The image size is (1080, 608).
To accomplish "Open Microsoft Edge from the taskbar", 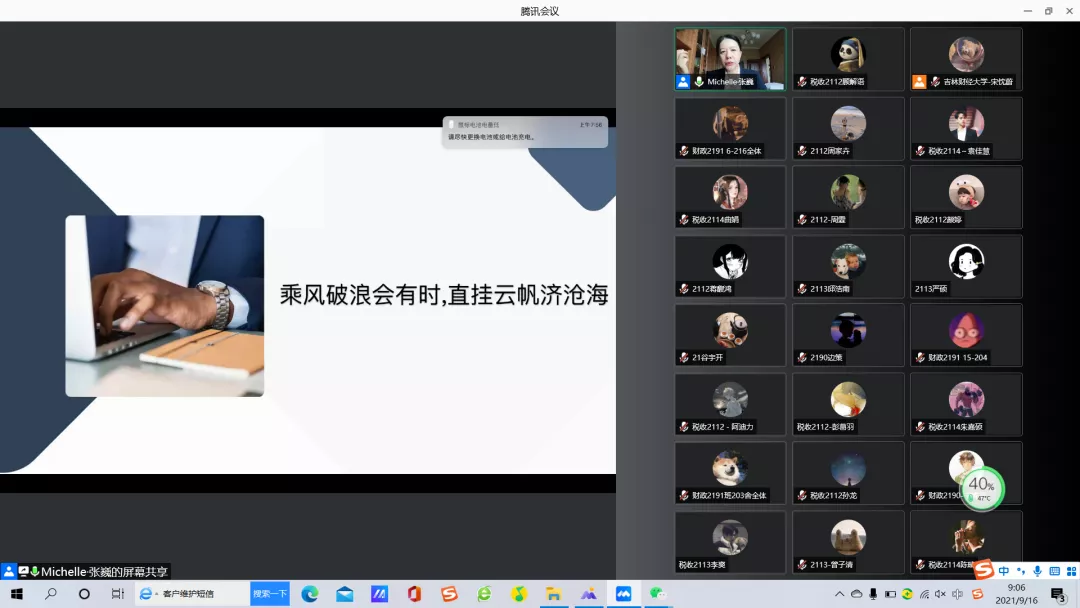I will (310, 594).
